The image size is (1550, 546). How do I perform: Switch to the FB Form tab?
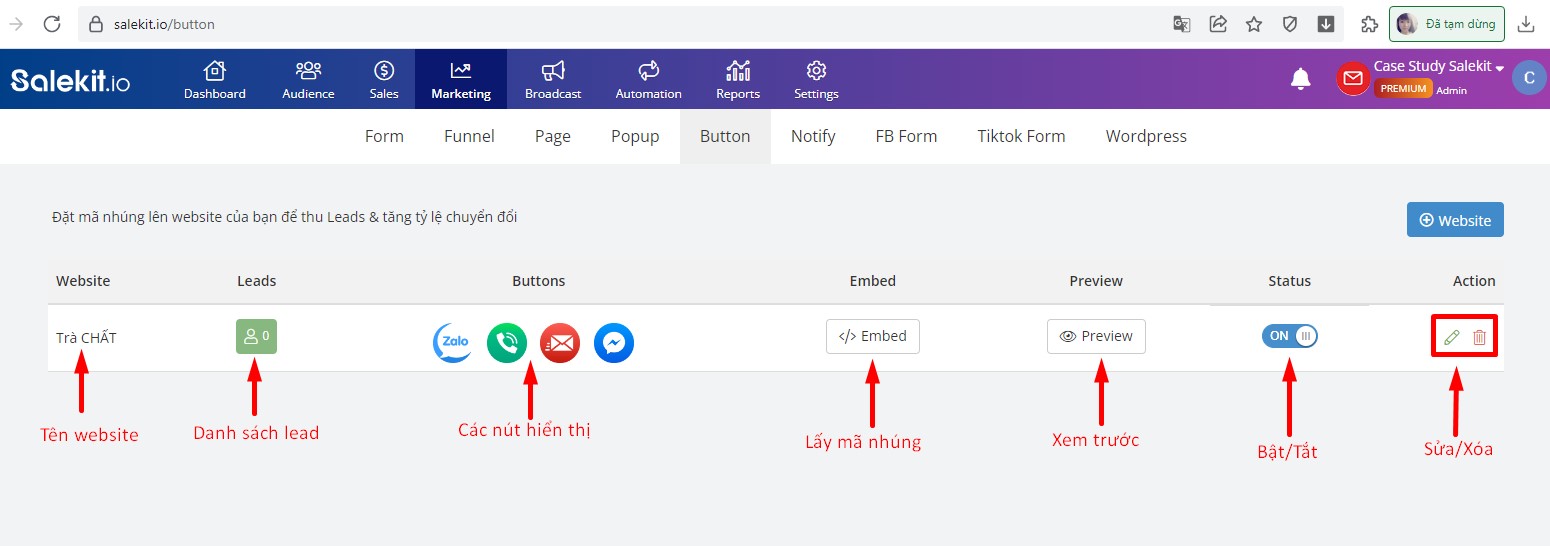point(906,136)
